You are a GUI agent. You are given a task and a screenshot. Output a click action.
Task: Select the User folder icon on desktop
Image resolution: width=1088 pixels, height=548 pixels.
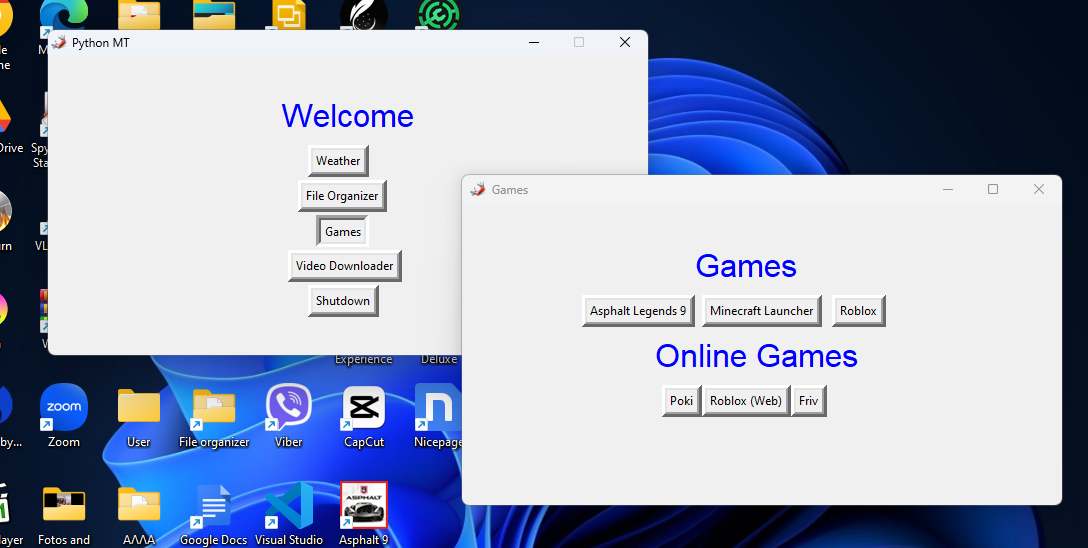[x=139, y=416]
